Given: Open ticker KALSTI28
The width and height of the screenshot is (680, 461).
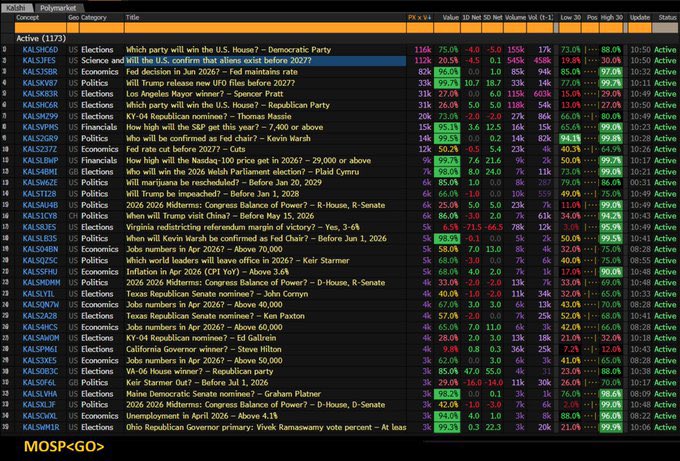Looking at the screenshot, I should [x=39, y=194].
